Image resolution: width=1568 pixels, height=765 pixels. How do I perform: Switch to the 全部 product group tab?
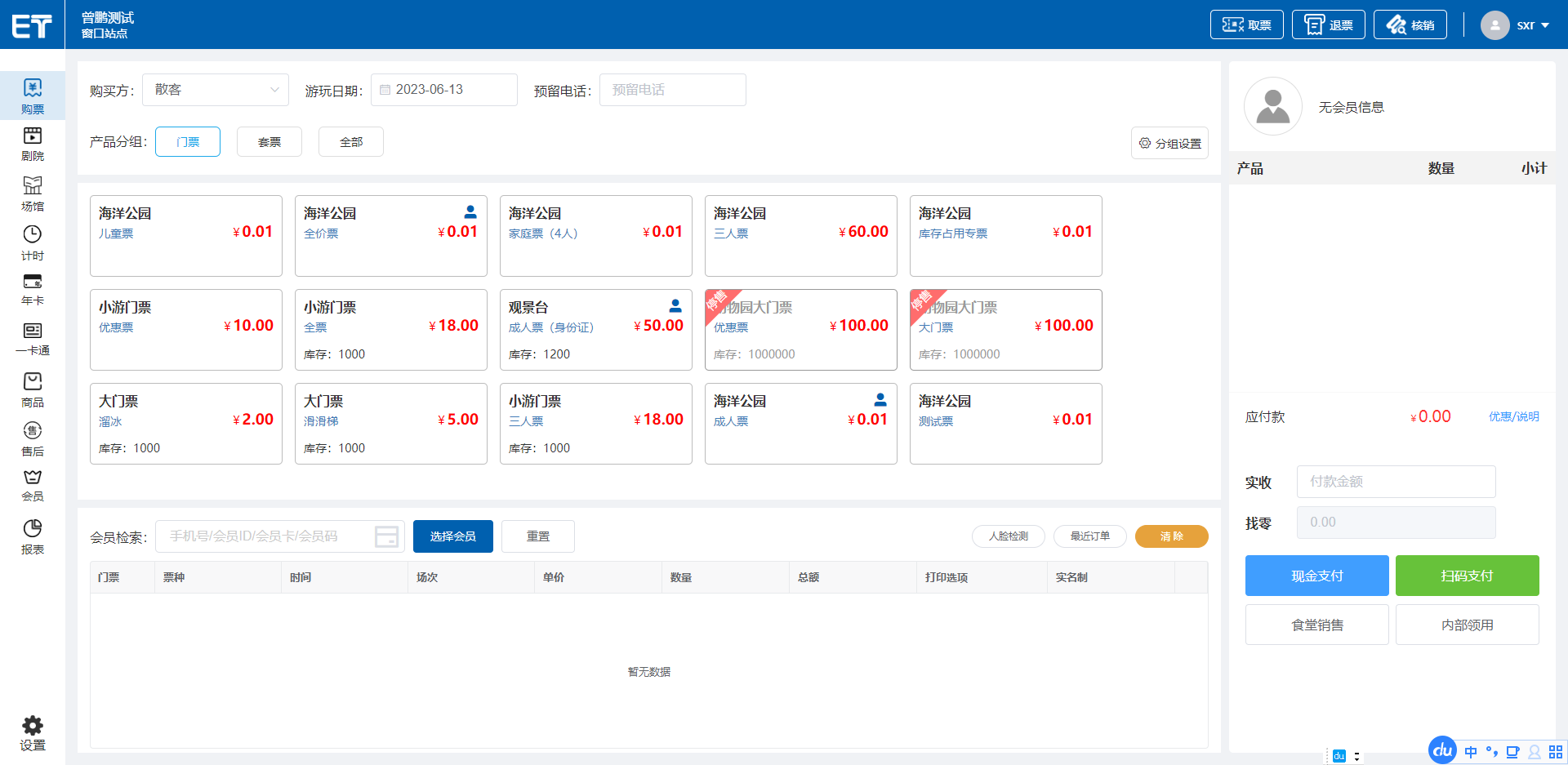(351, 142)
